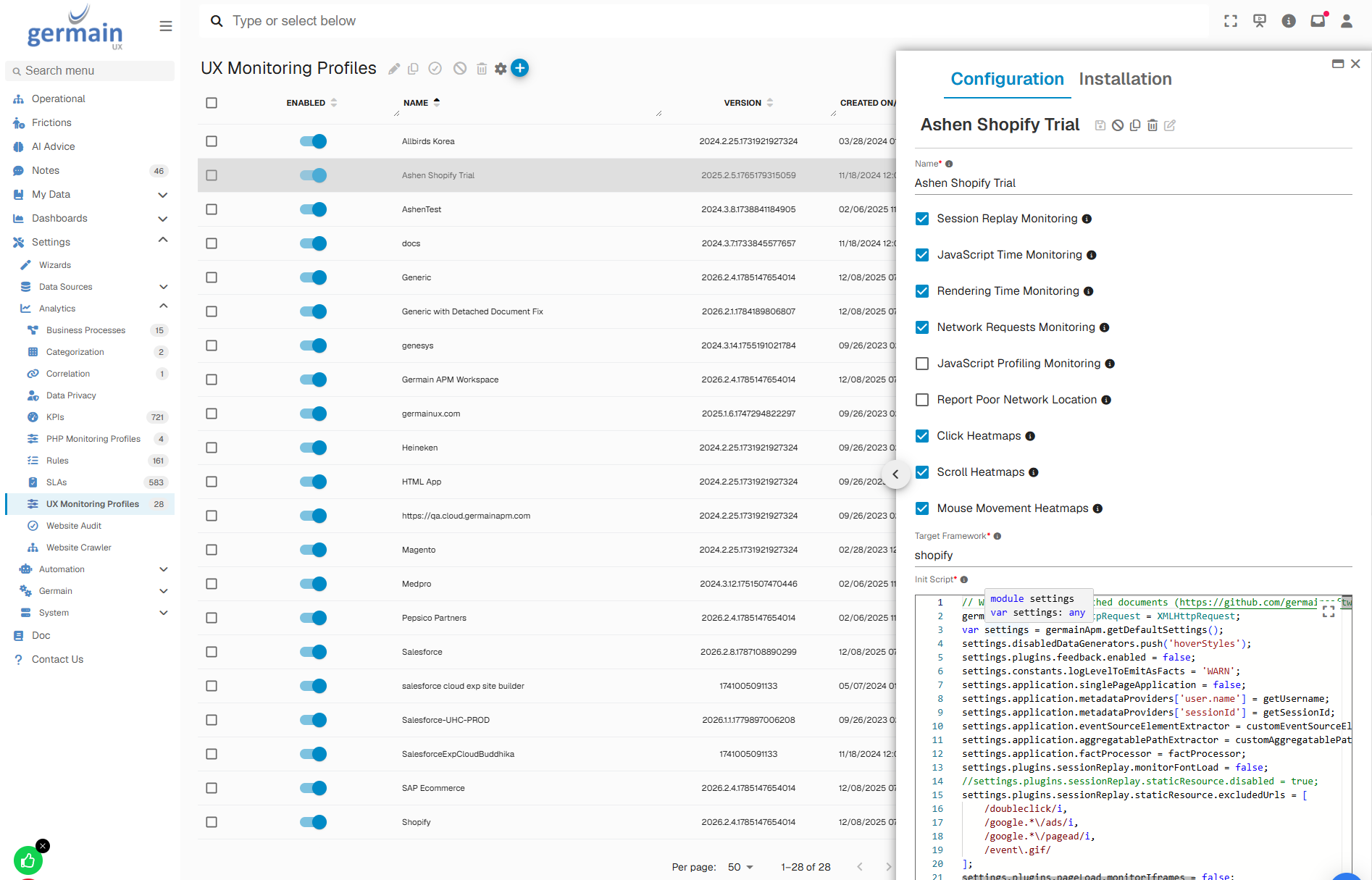Open notifications icon with red dot

(x=1318, y=20)
